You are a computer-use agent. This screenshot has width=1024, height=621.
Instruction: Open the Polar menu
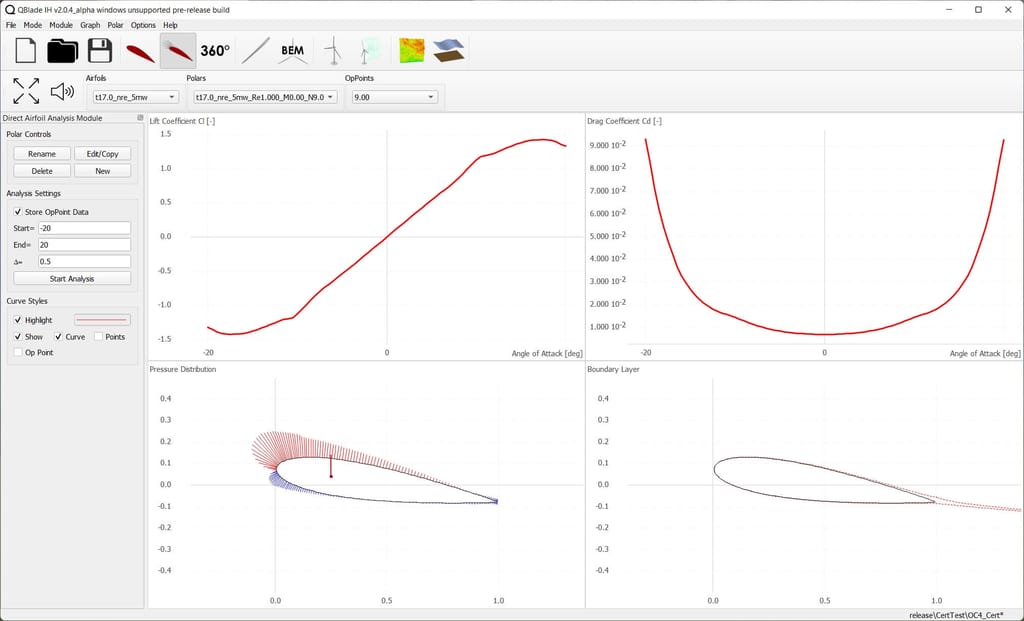pyautogui.click(x=116, y=24)
